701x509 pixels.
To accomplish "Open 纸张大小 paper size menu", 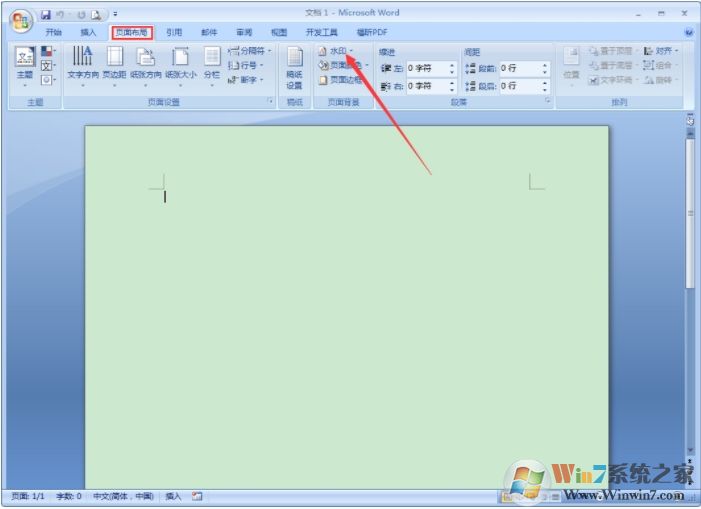I will click(x=181, y=66).
